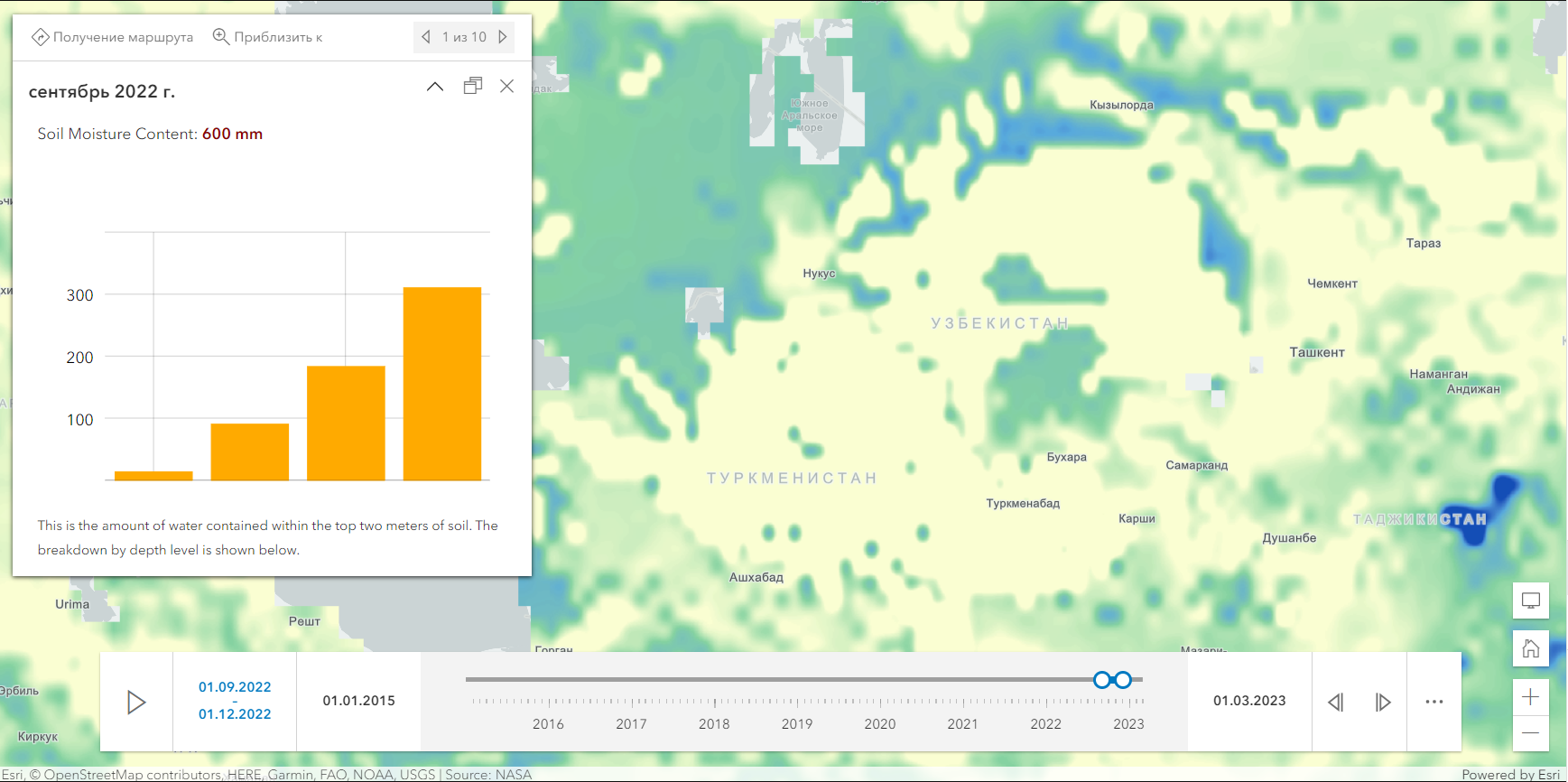This screenshot has width=1568, height=782.
Task: Go to the next popup feature
Action: pyautogui.click(x=503, y=37)
